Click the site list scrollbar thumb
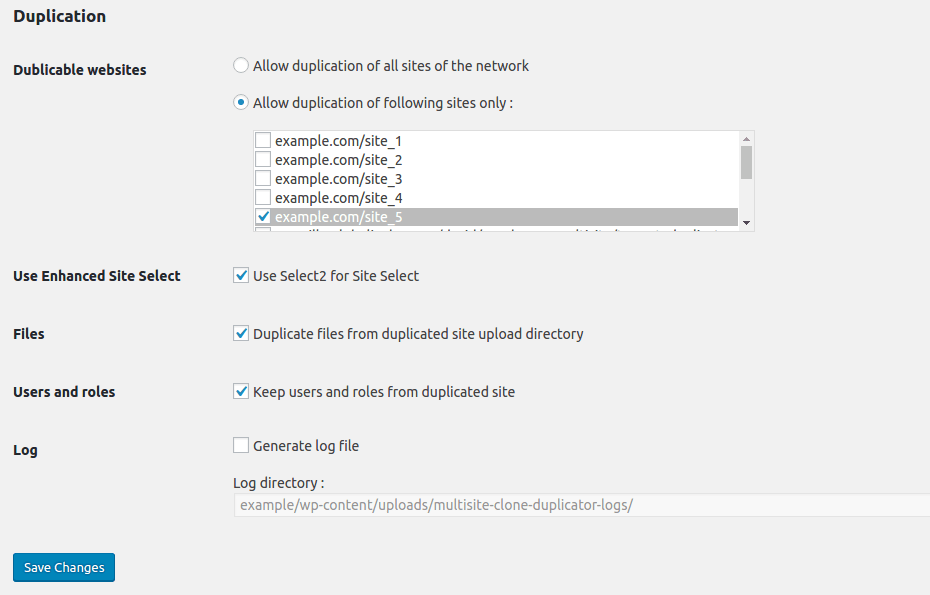Image resolution: width=930 pixels, height=595 pixels. (746, 163)
